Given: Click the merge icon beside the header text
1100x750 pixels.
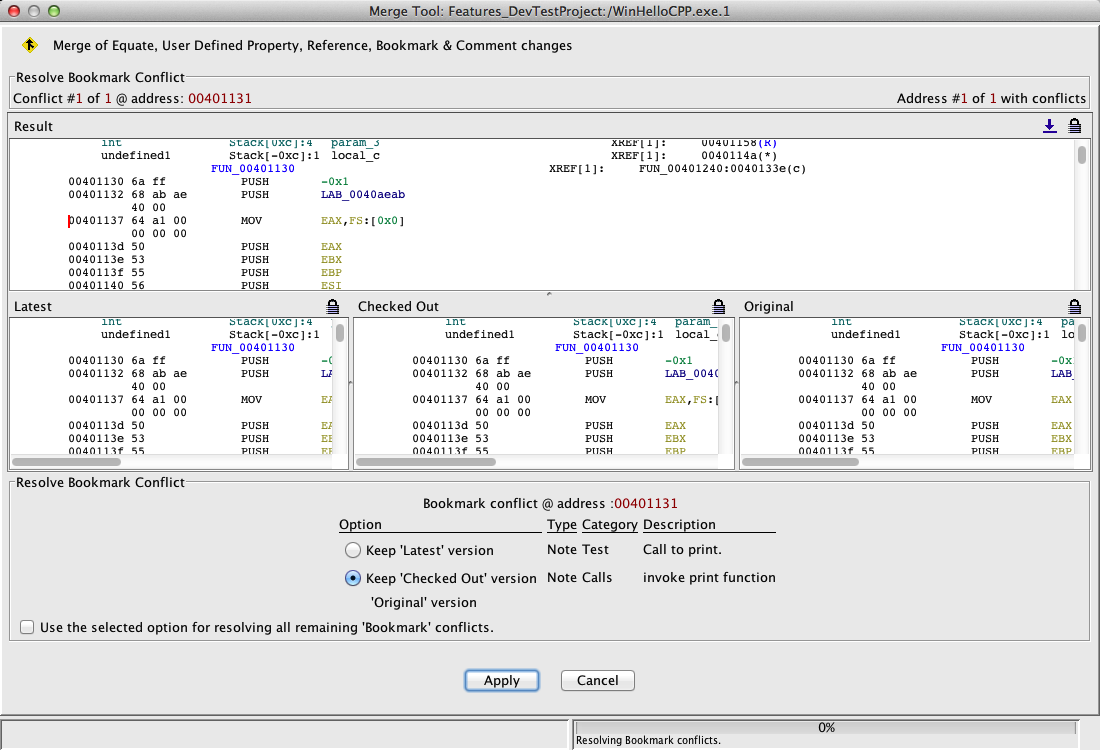Looking at the screenshot, I should point(30,45).
